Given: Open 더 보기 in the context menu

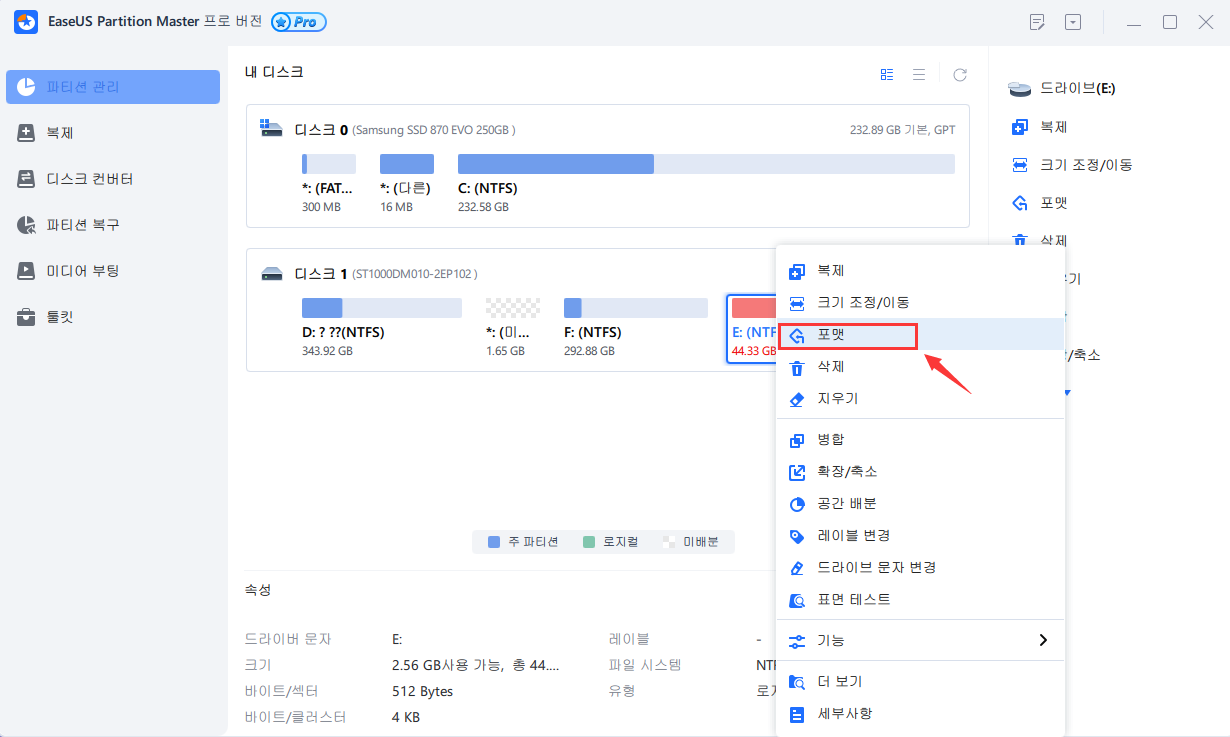Looking at the screenshot, I should [841, 680].
